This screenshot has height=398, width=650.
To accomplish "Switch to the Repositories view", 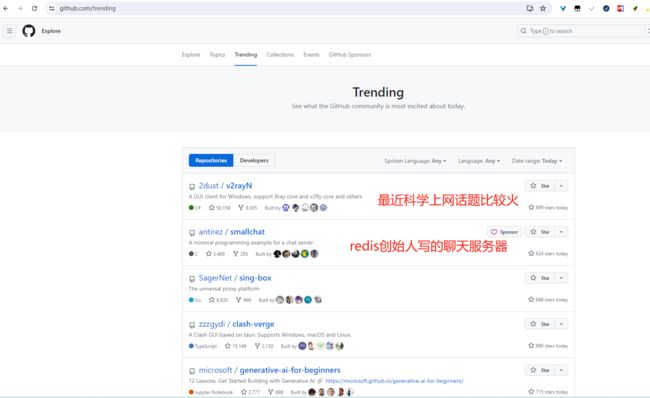I will coord(211,160).
